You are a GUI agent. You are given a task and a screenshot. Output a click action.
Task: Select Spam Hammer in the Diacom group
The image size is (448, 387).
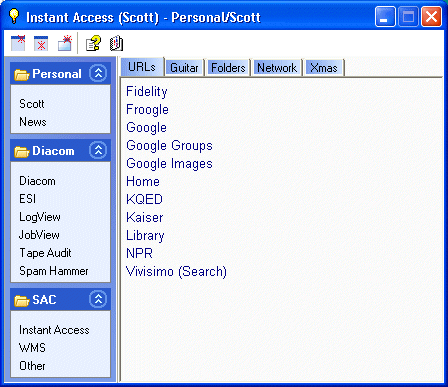pyautogui.click(x=54, y=271)
